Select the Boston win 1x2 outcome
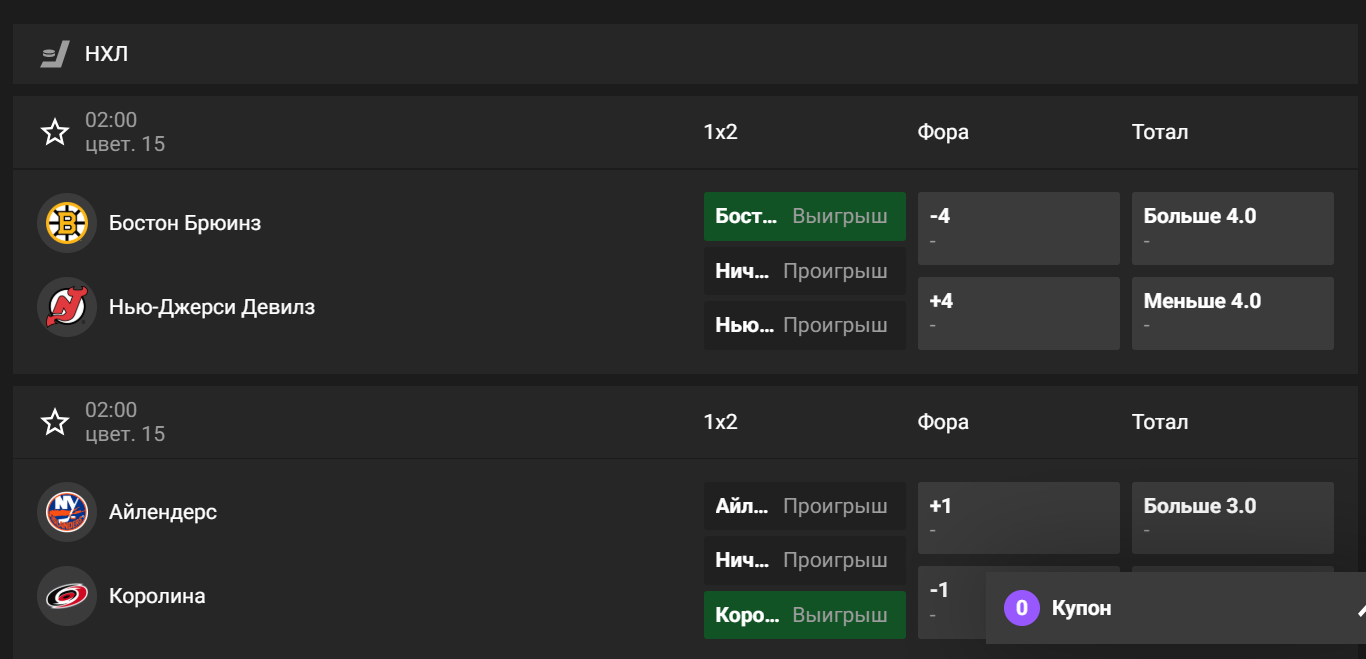This screenshot has width=1366, height=659. (x=804, y=216)
